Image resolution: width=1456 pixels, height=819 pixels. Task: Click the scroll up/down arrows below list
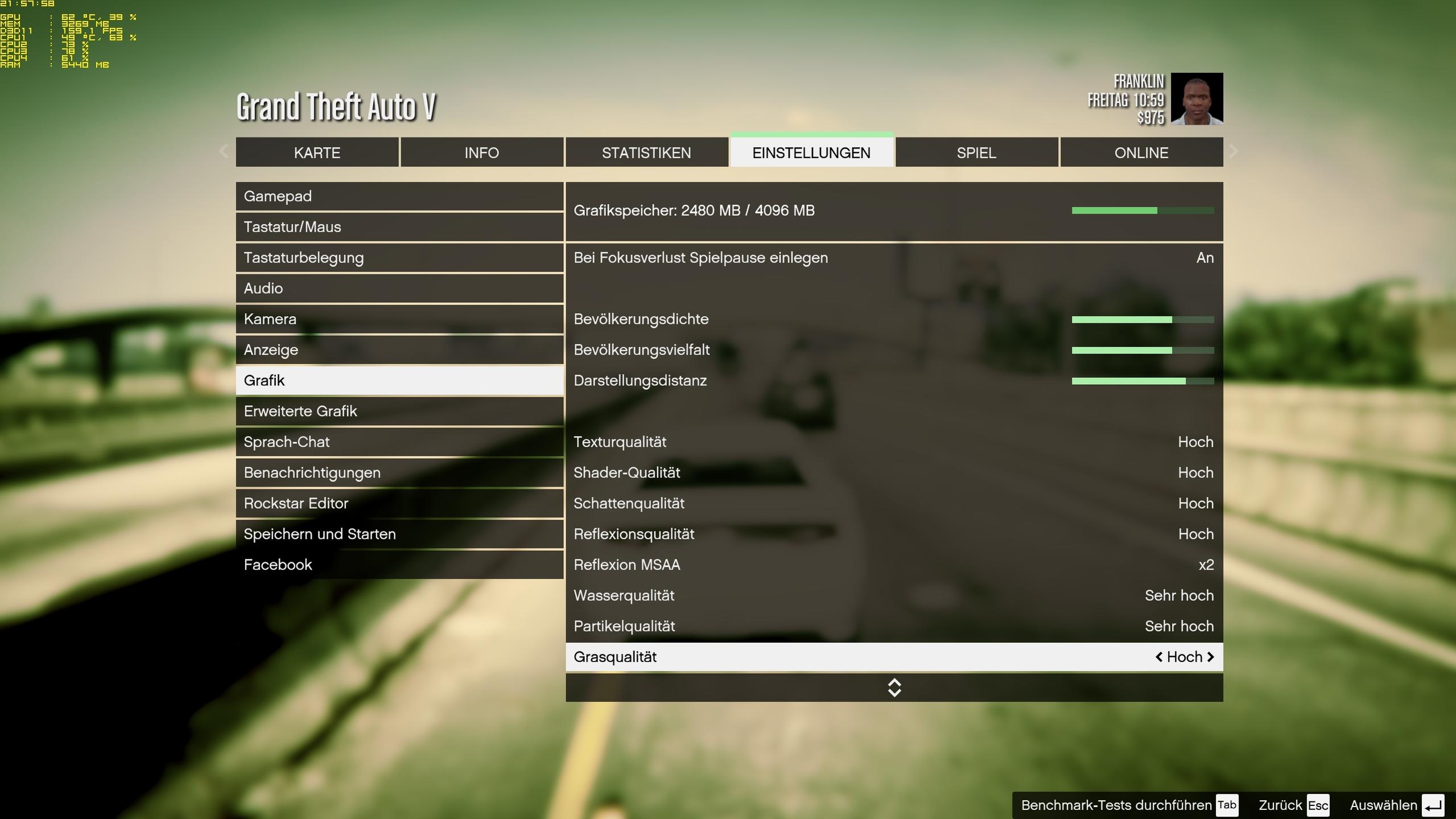click(894, 688)
